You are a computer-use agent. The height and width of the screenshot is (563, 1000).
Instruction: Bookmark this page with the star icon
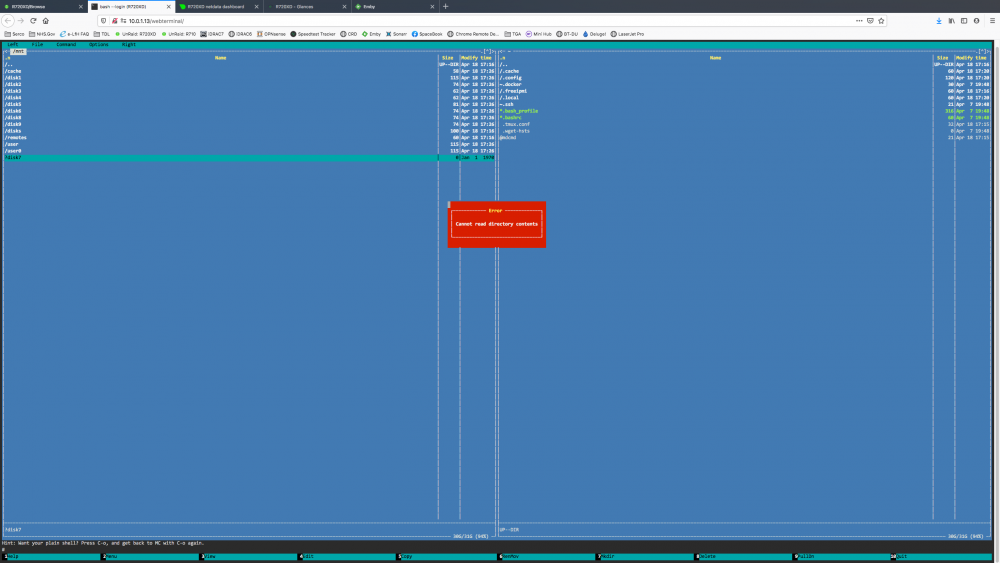coord(881,20)
